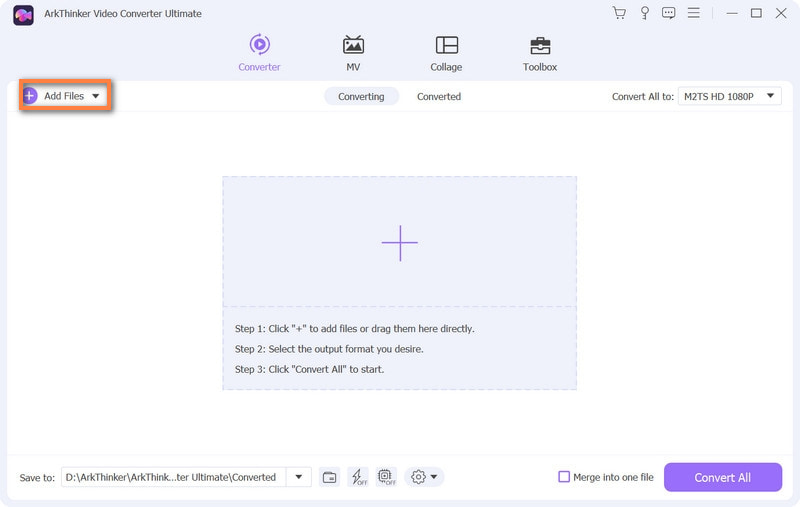
Task: Open the Collage tab
Action: coord(446,53)
